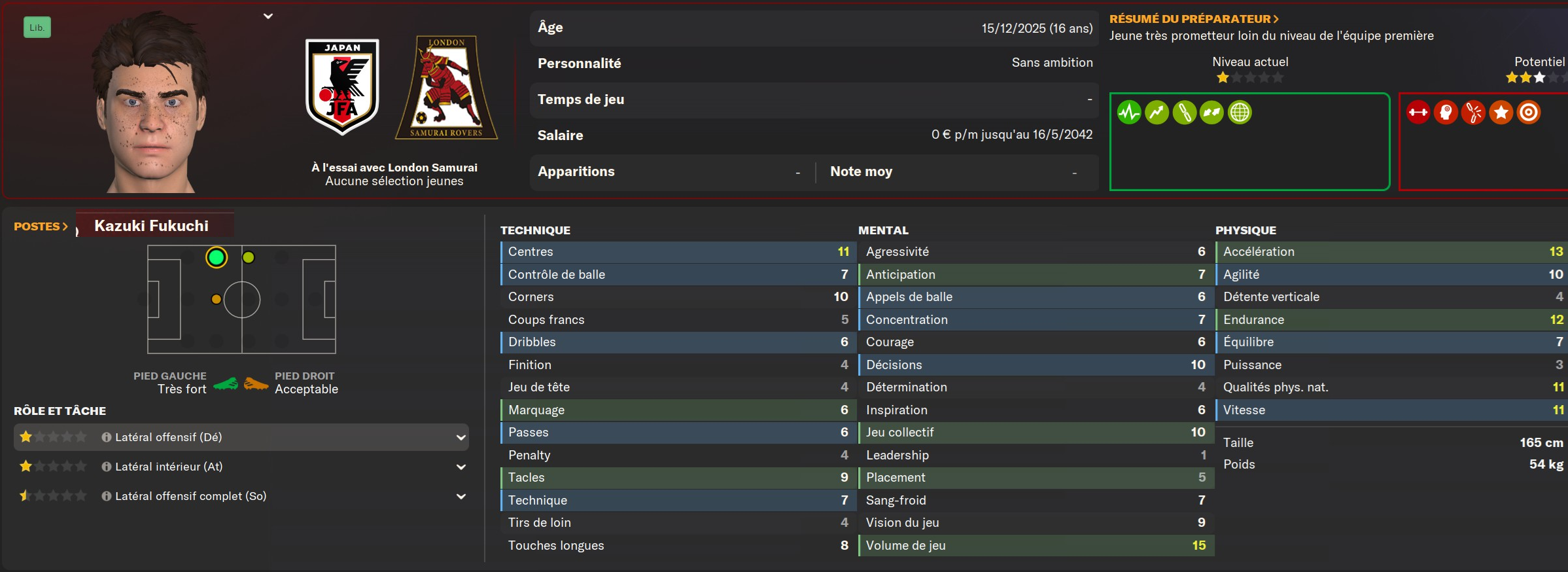Open the Postes section link

(x=41, y=226)
